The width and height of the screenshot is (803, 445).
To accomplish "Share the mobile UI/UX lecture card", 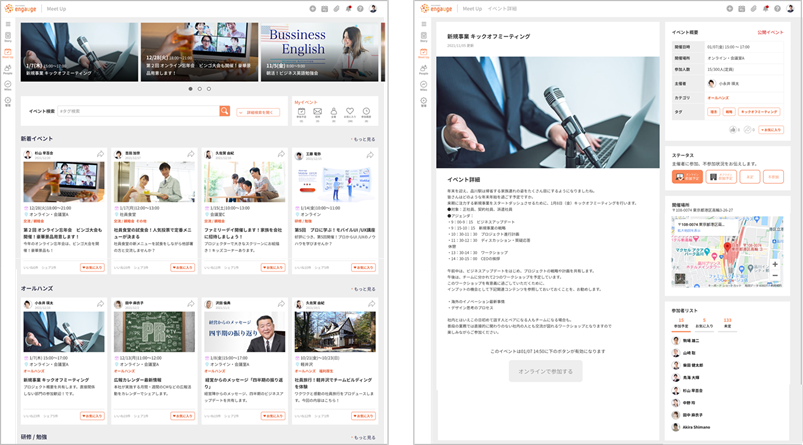I will pyautogui.click(x=370, y=155).
